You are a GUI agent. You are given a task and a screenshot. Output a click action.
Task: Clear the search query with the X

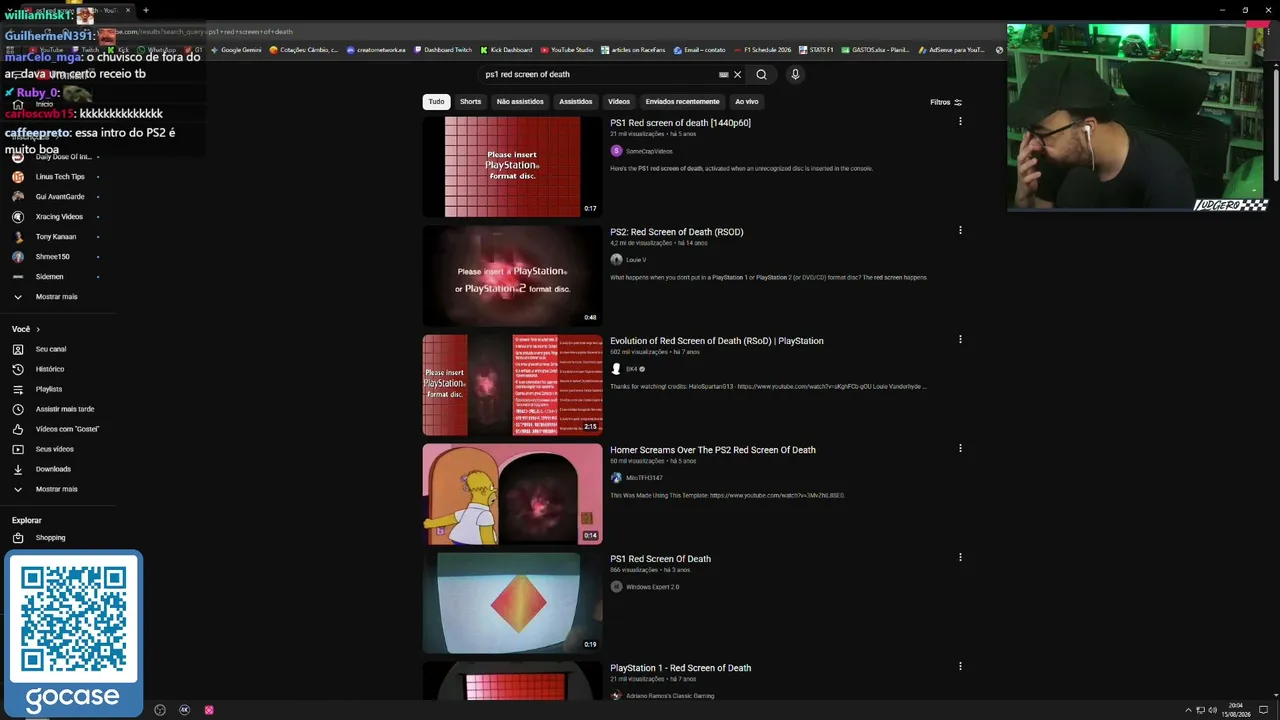click(738, 74)
